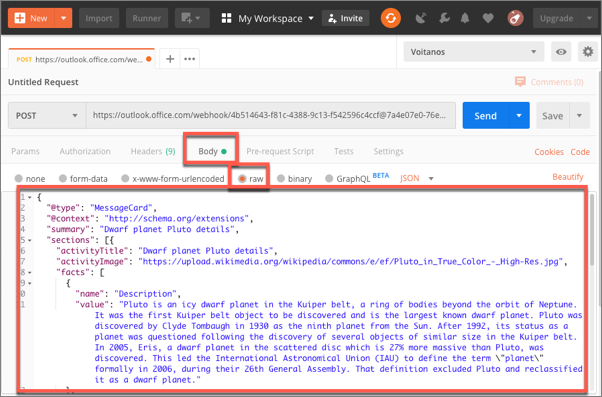The height and width of the screenshot is (397, 602).
Task: Open the Code link
Action: [x=580, y=152]
